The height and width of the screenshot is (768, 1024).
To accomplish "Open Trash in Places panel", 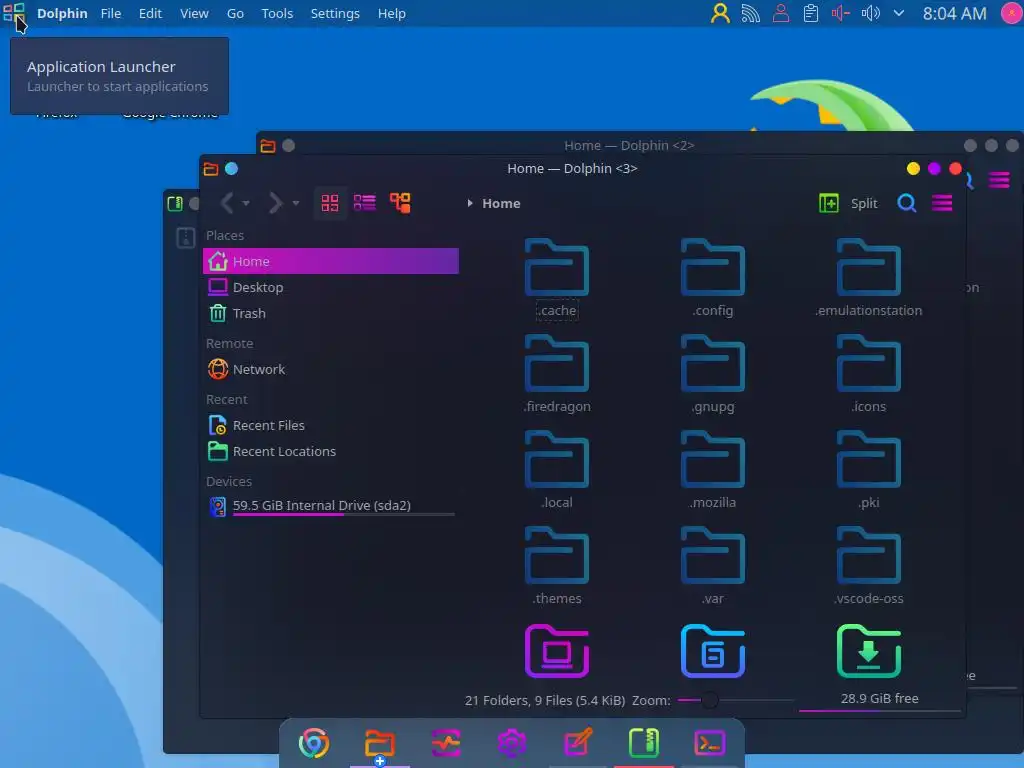I will pyautogui.click(x=330, y=313).
